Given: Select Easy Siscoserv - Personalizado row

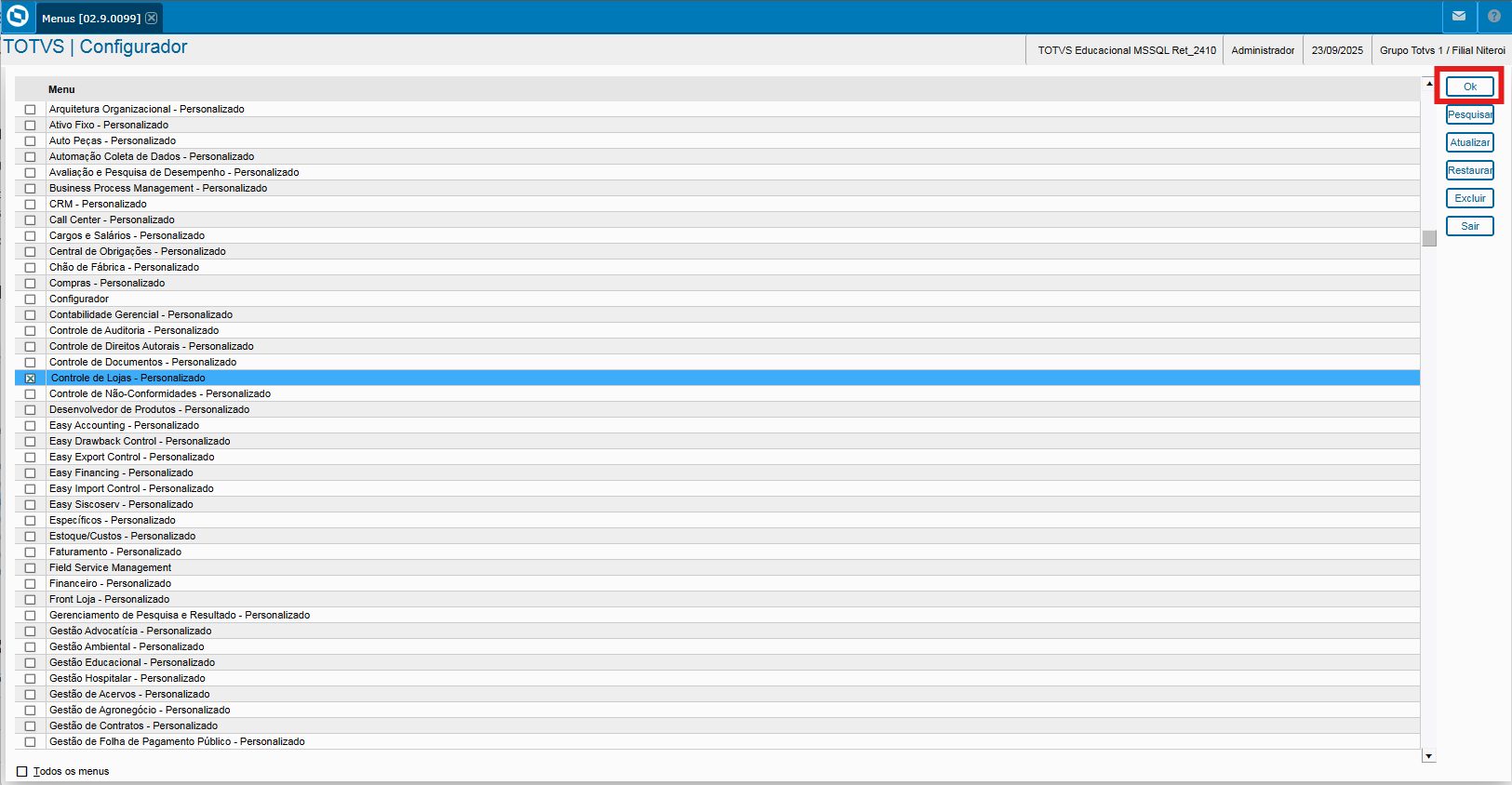Looking at the screenshot, I should [x=717, y=505].
